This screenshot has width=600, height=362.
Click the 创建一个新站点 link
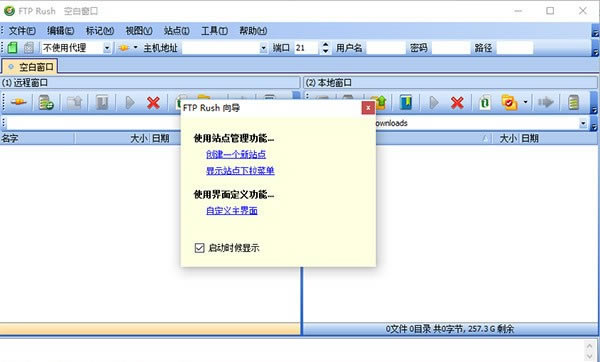(x=236, y=155)
